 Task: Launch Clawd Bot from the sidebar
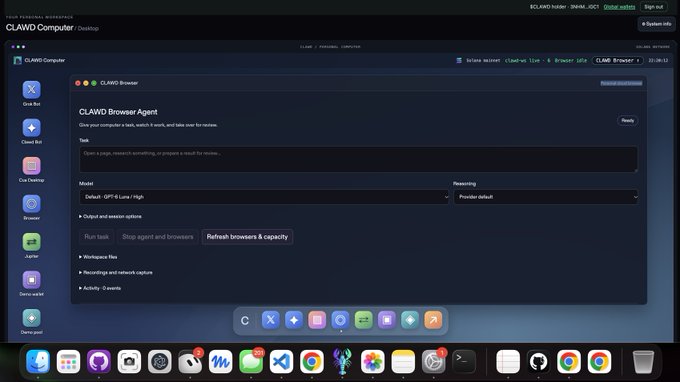31,128
